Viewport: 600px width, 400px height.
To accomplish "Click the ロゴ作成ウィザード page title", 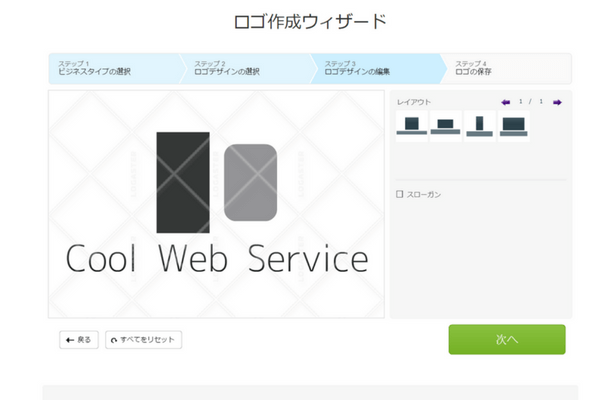I will (310, 21).
